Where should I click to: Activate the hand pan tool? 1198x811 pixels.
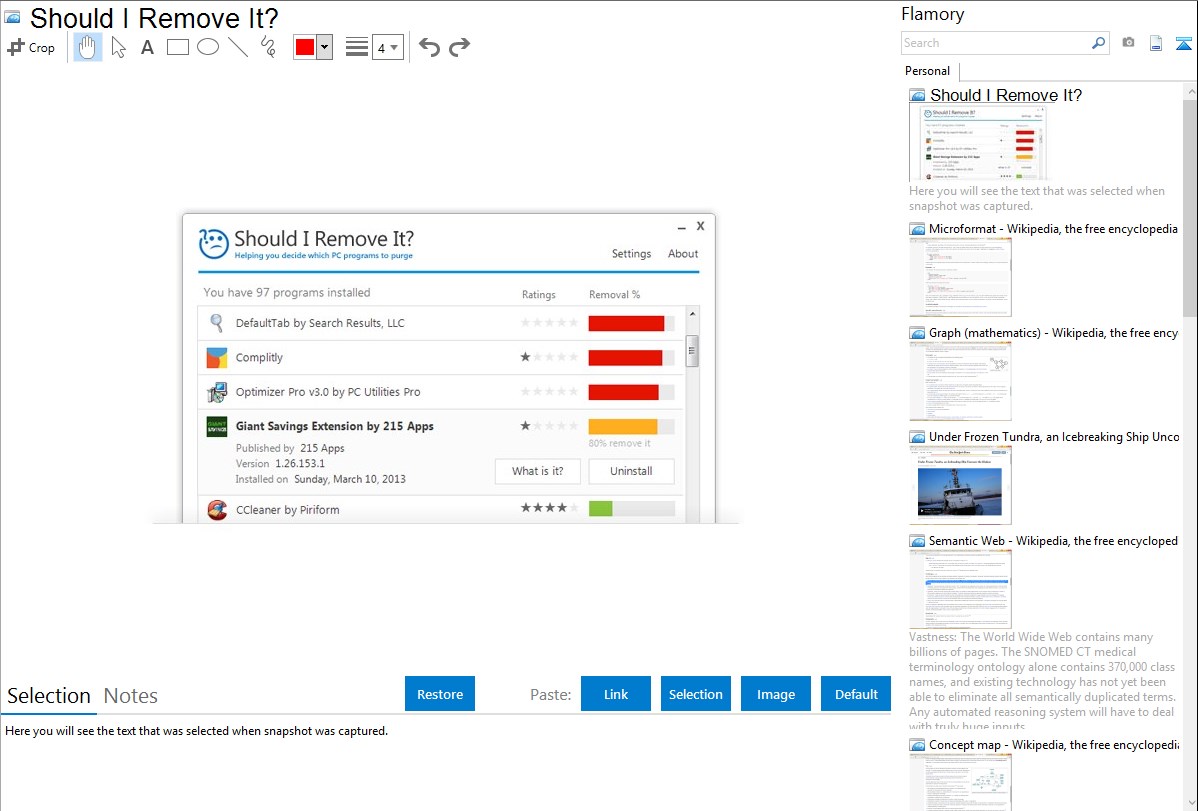(88, 47)
